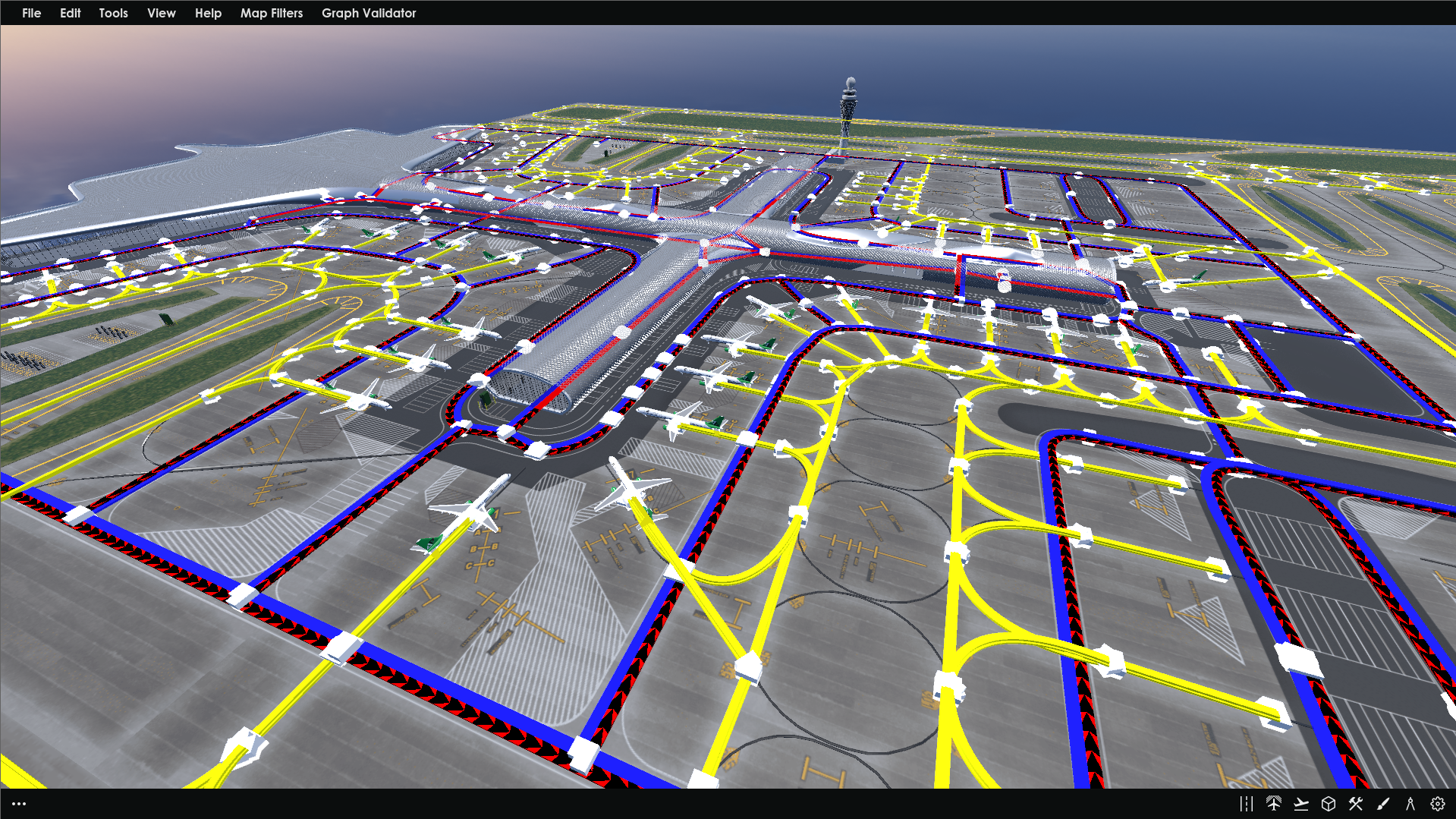Open the Graph Validator menu
The width and height of the screenshot is (1456, 819).
[369, 13]
